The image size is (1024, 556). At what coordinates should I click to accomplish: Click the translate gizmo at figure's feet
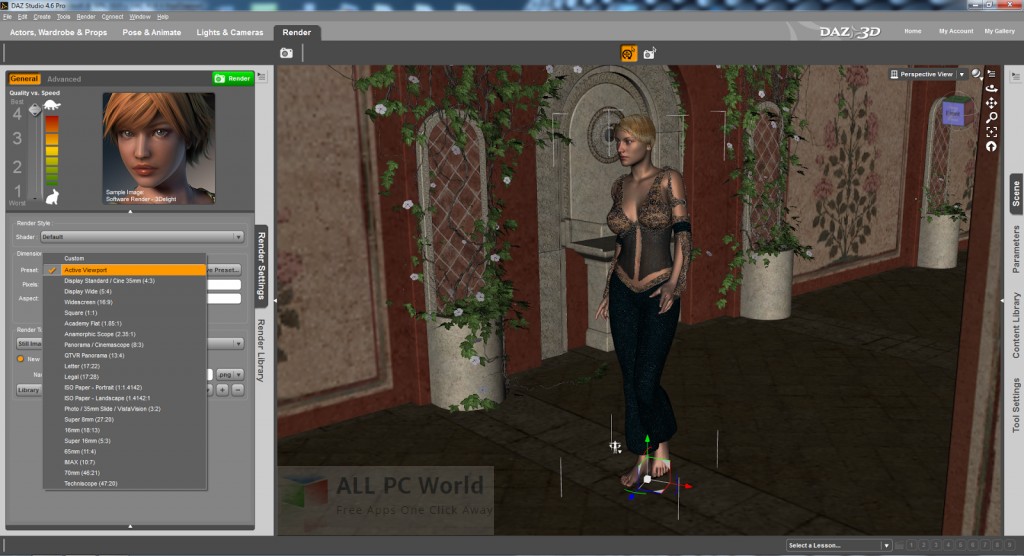coord(648,479)
